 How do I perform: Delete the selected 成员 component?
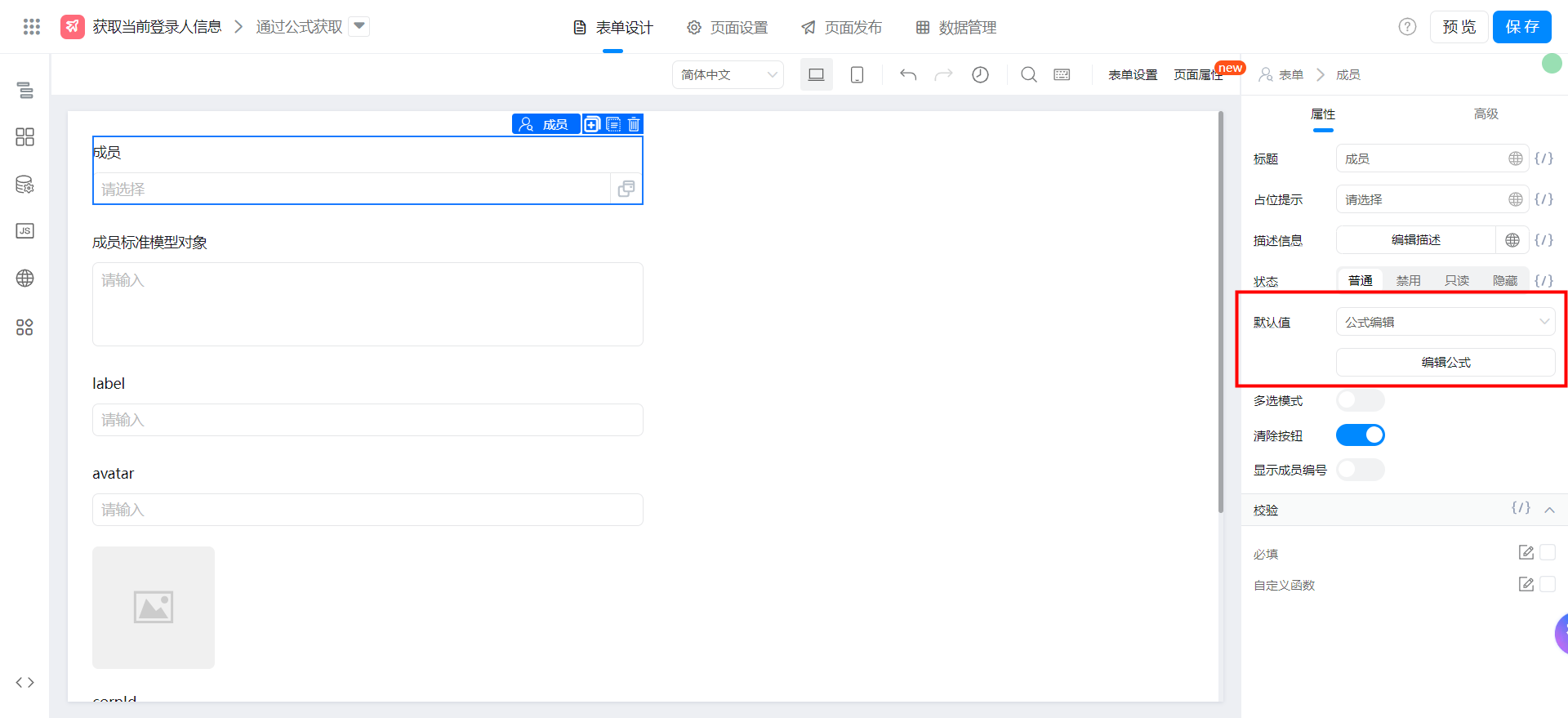tap(634, 124)
